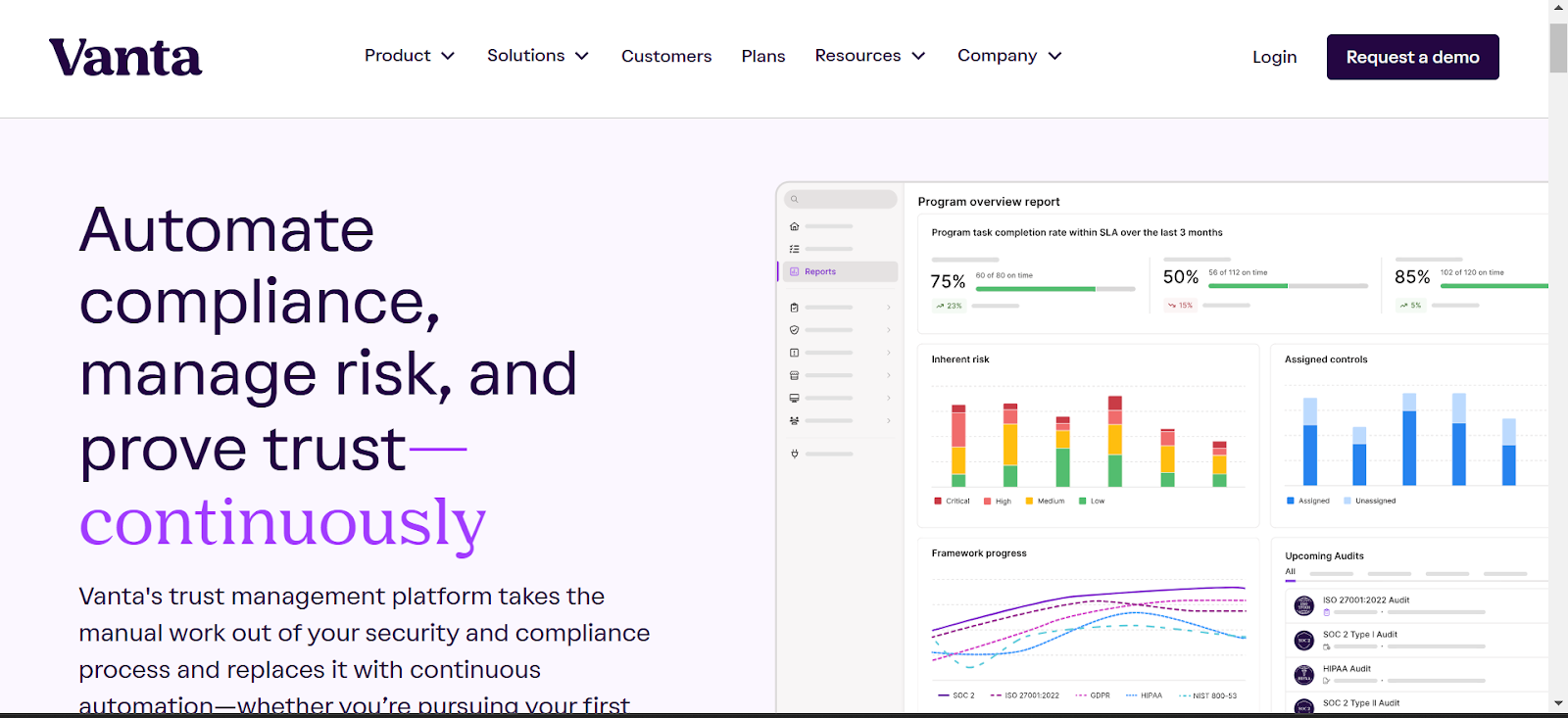Click the checklist icon in dashboard sidebar

click(x=794, y=249)
